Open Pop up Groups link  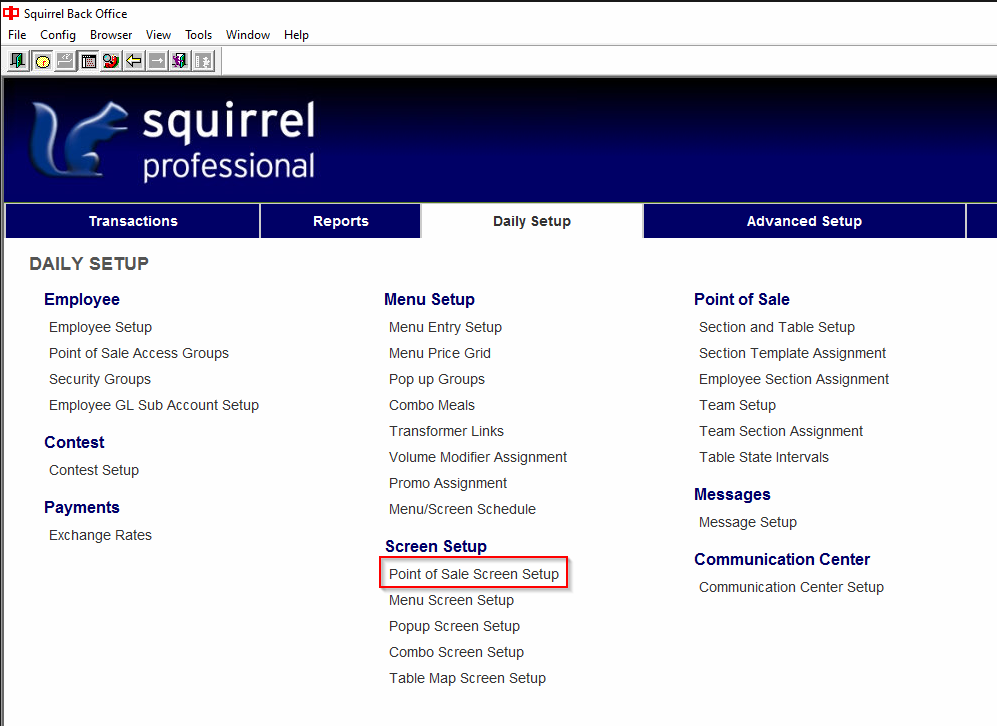(437, 380)
